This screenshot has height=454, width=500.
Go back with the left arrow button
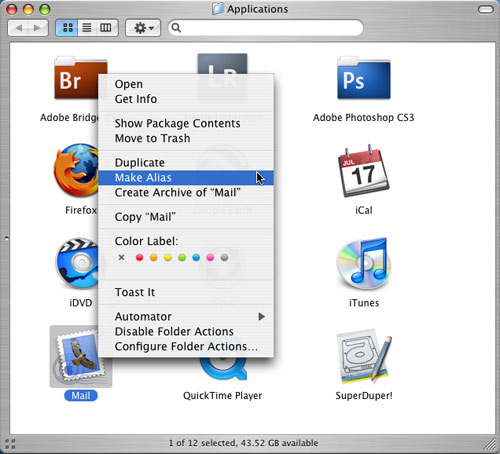[18, 28]
